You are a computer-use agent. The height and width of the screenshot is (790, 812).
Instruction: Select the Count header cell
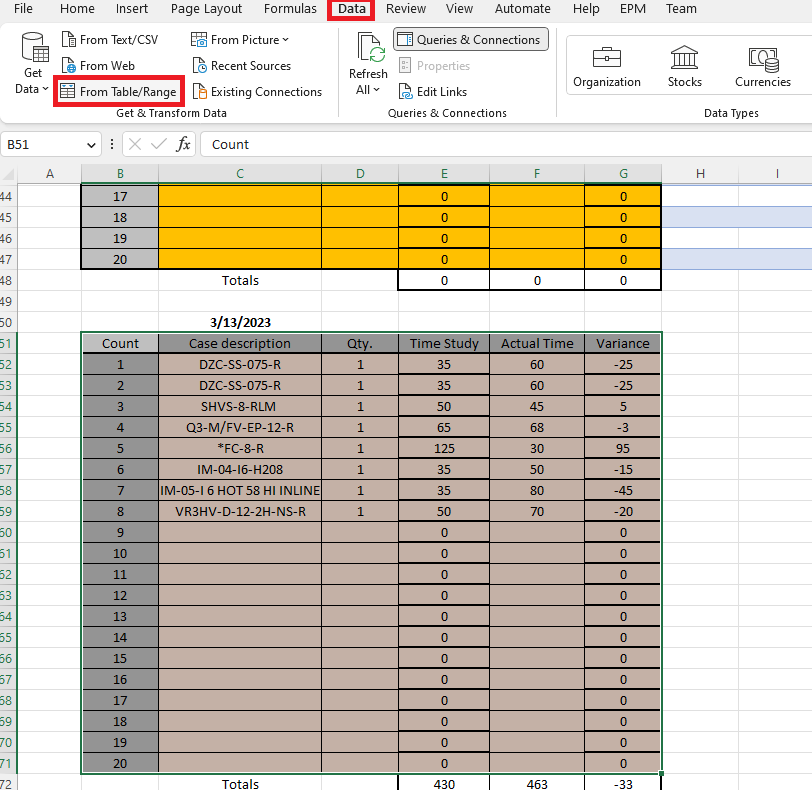click(x=120, y=343)
